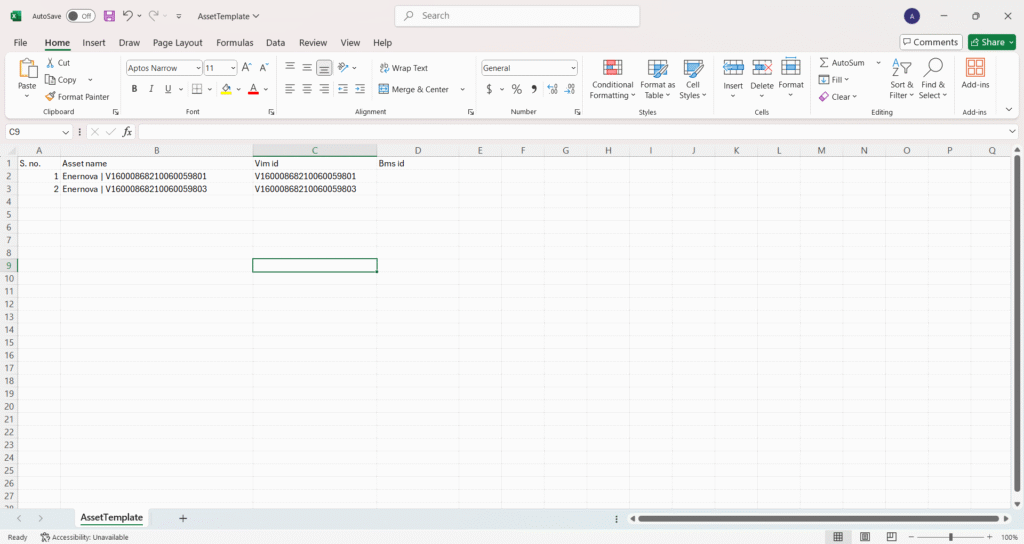Select the Percent Style icon

coord(516,89)
